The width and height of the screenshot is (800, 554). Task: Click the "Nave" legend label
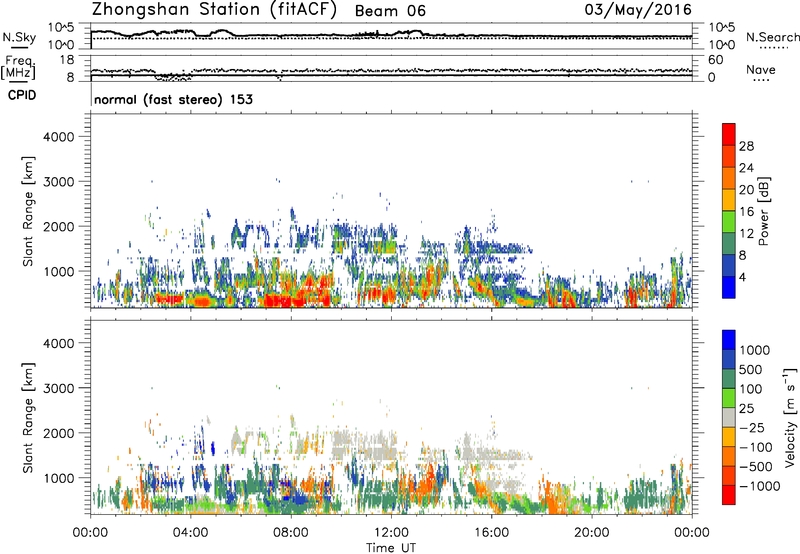pos(761,69)
